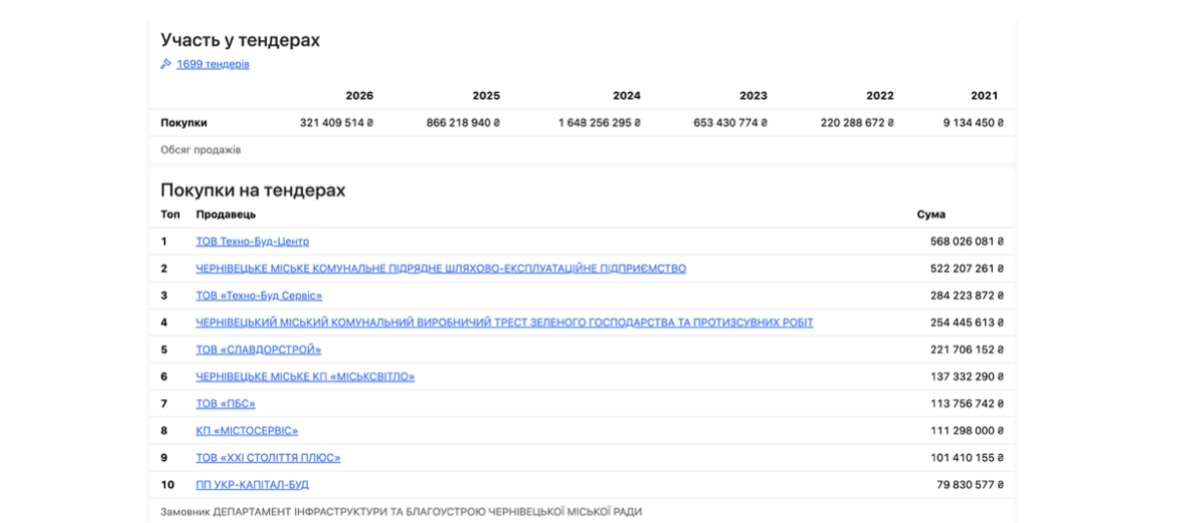The image size is (1179, 523).
Task: Open ЧЕРНІВЕЦЬКЕ МІСЬКЕ КОМУНАЛЬНЕ ПІДРЯДНЕ ШЛЯХОВО-ЕКСПЛУАТАЦІЙНЕ ПІДПРИЄМСТВО link
Action: tap(441, 269)
